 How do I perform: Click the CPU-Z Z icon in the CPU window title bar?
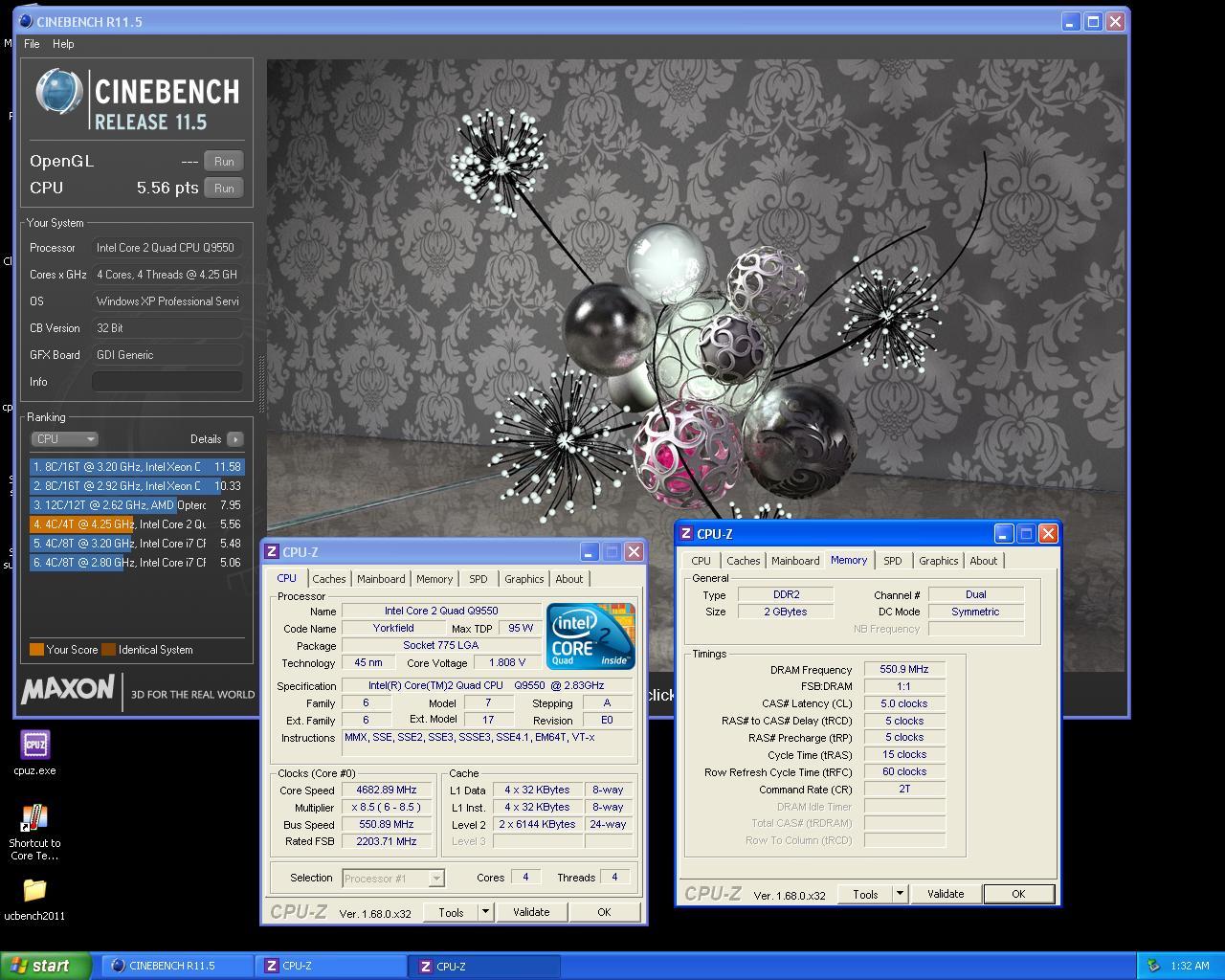pyautogui.click(x=272, y=552)
